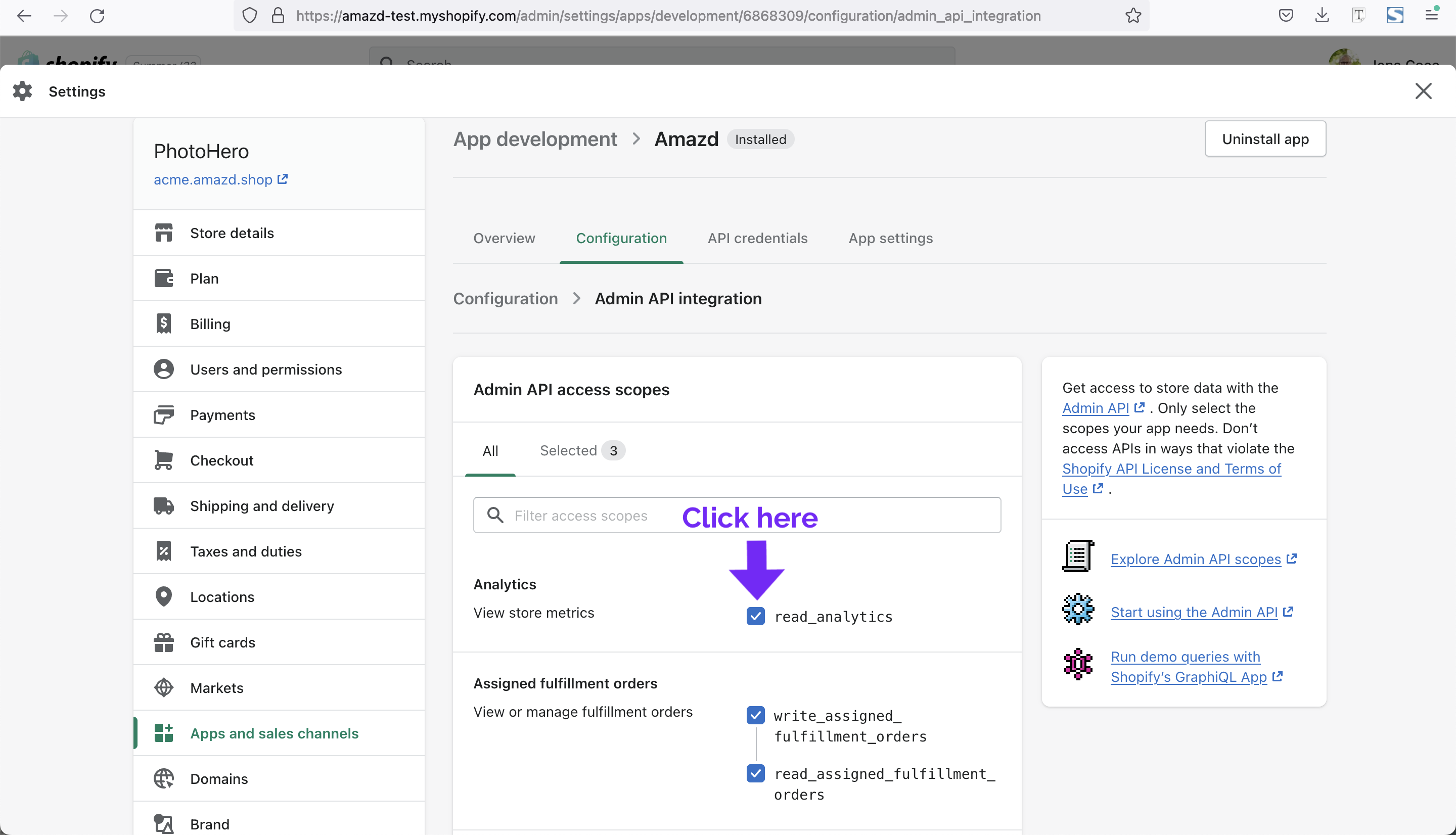Viewport: 1456px width, 835px height.
Task: Bookmark this page with the star icon
Action: [x=1132, y=16]
